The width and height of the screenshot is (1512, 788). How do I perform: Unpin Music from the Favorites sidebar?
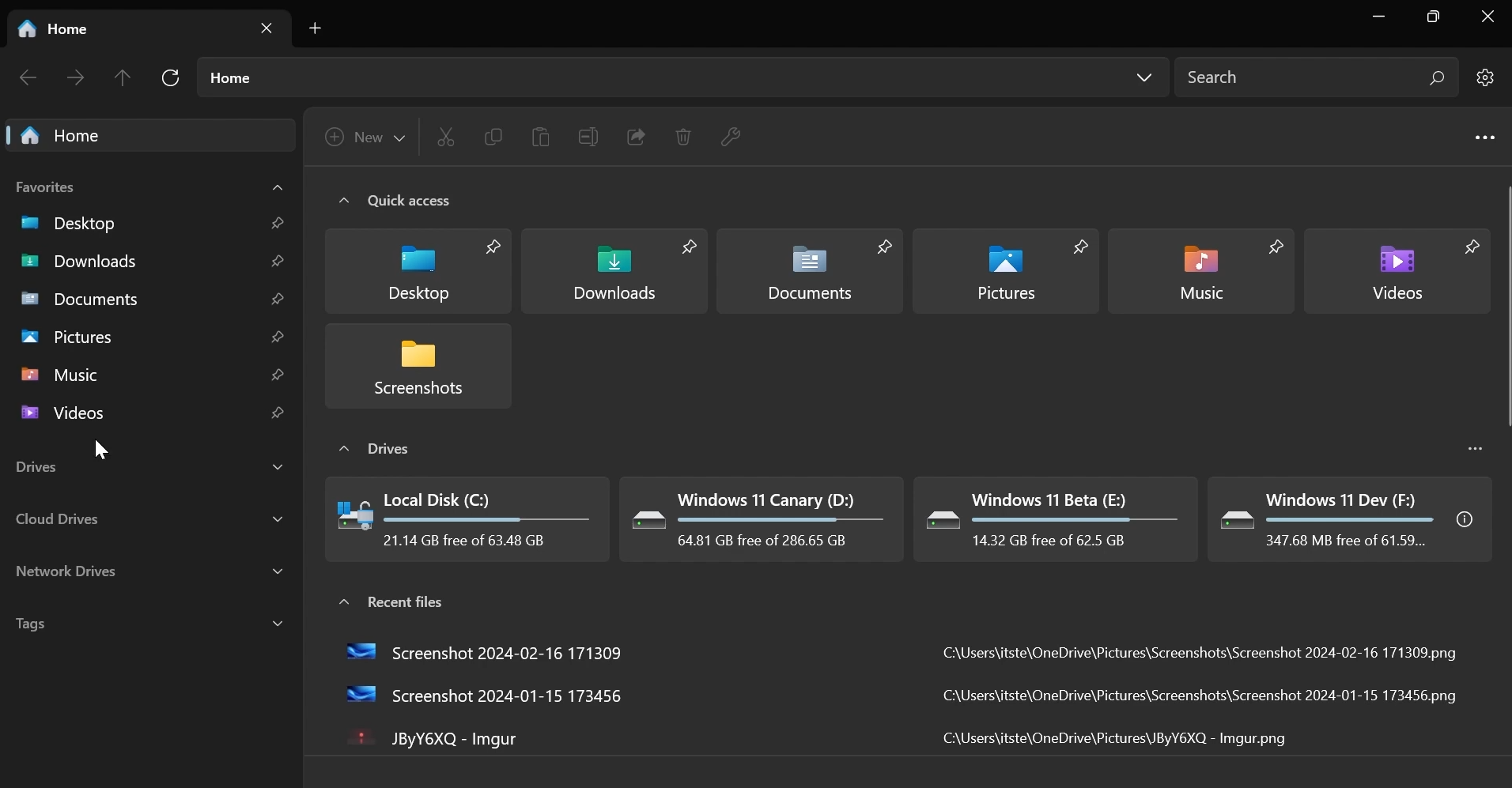point(278,375)
